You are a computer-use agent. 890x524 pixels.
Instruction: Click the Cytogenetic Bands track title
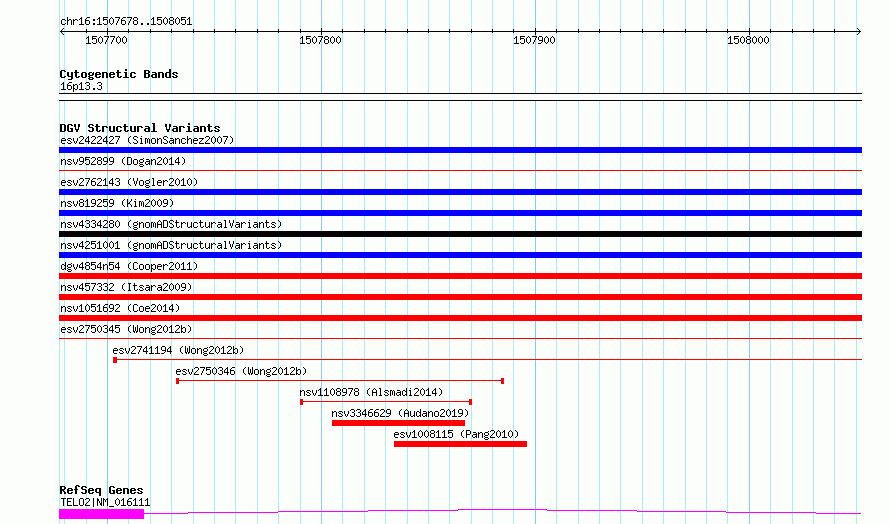(x=119, y=74)
